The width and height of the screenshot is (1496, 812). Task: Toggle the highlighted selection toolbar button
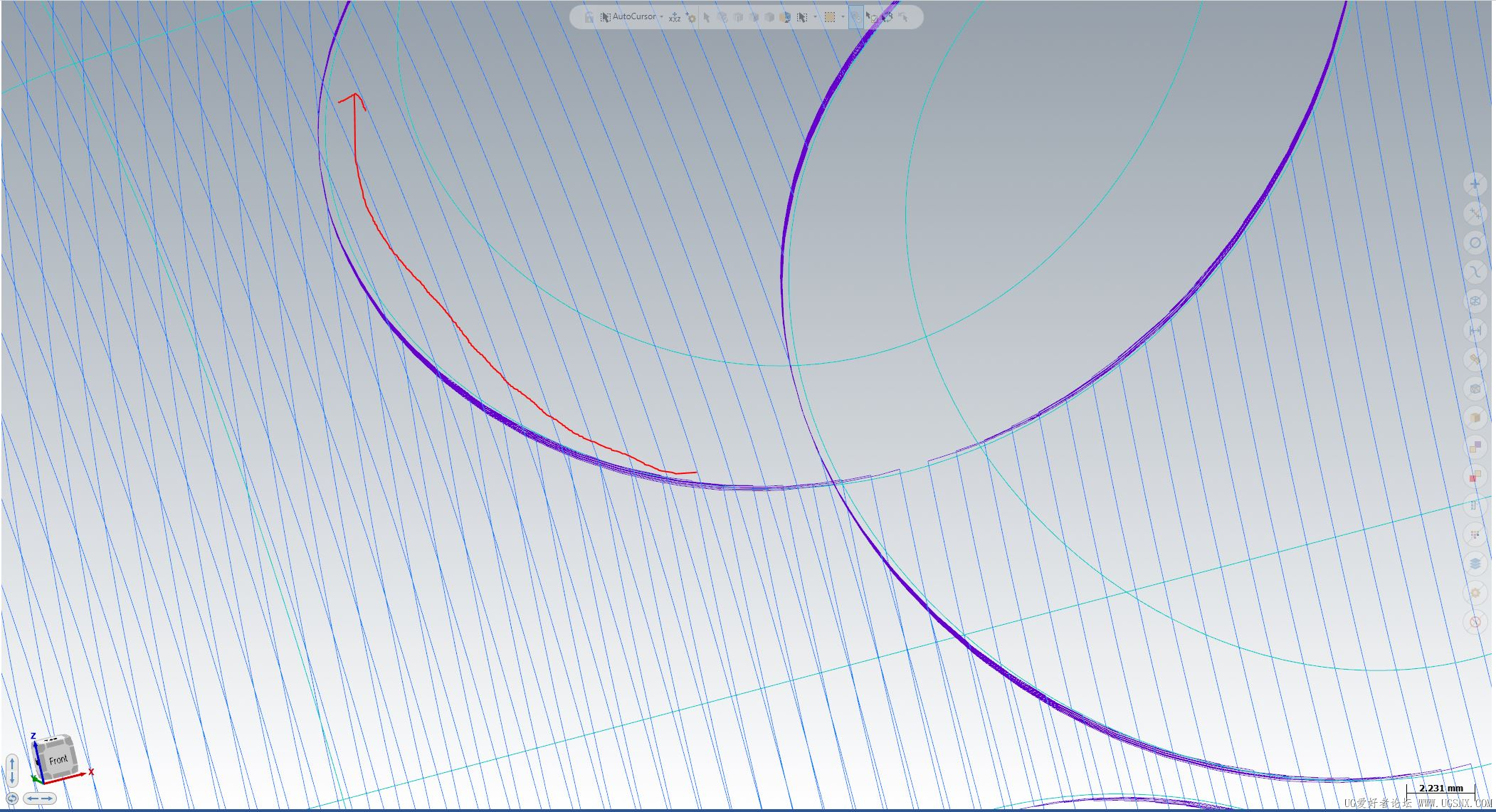point(856,17)
